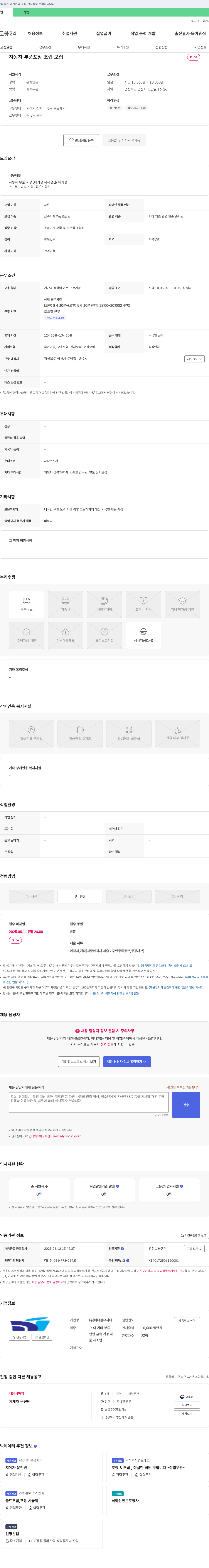Image resolution: width=209 pixels, height=1568 pixels.
Task: Open the 채용정보 menu
Action: tap(35, 34)
